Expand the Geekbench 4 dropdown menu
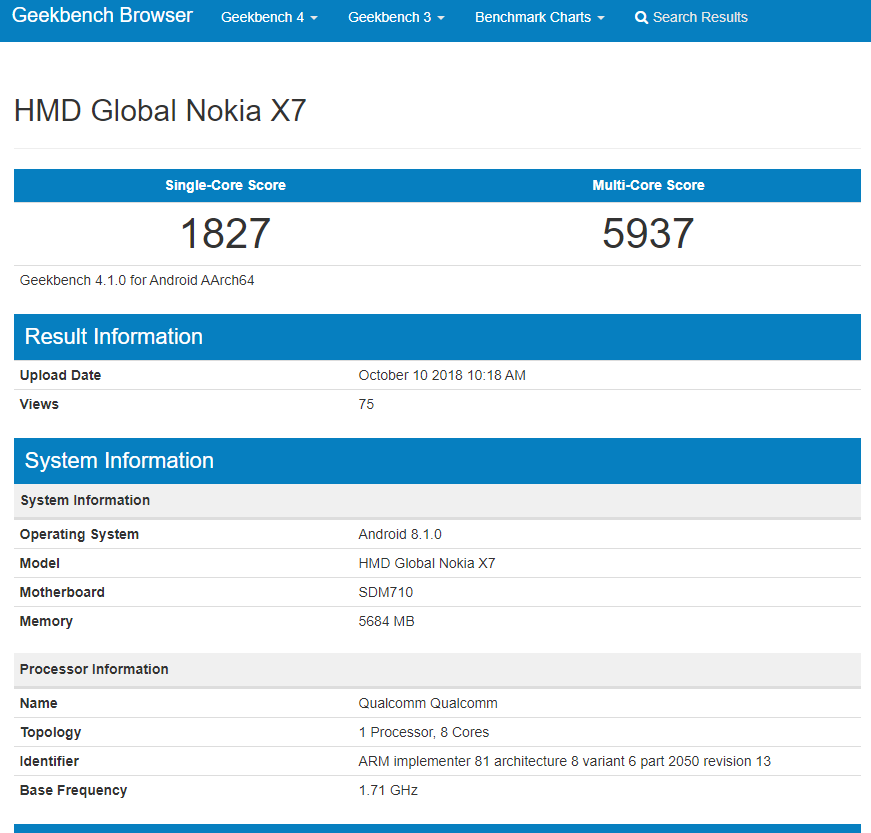The width and height of the screenshot is (871, 833). (269, 17)
